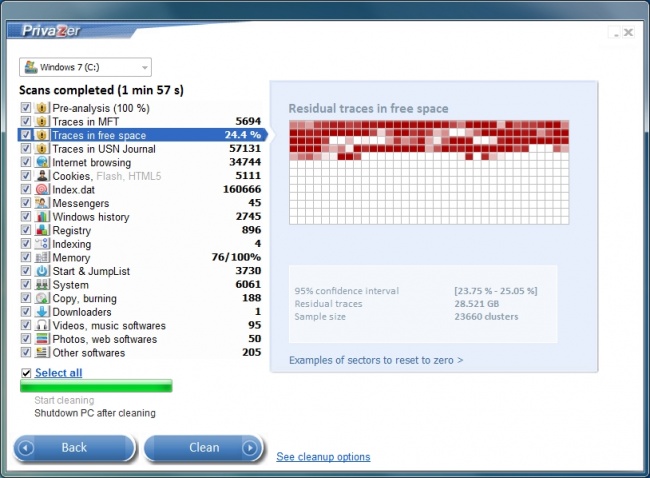Click the Index.dat target icon
650x478 pixels.
(x=42, y=189)
